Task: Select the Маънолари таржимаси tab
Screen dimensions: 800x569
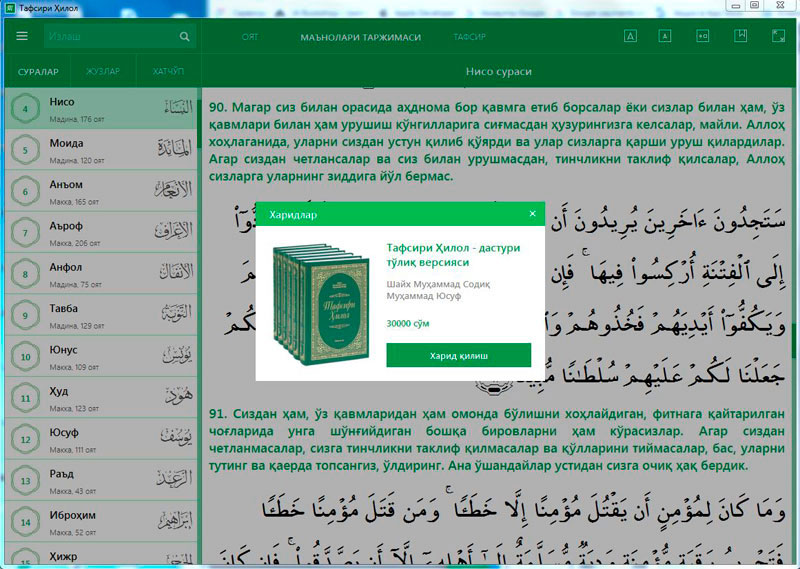Action: (360, 37)
